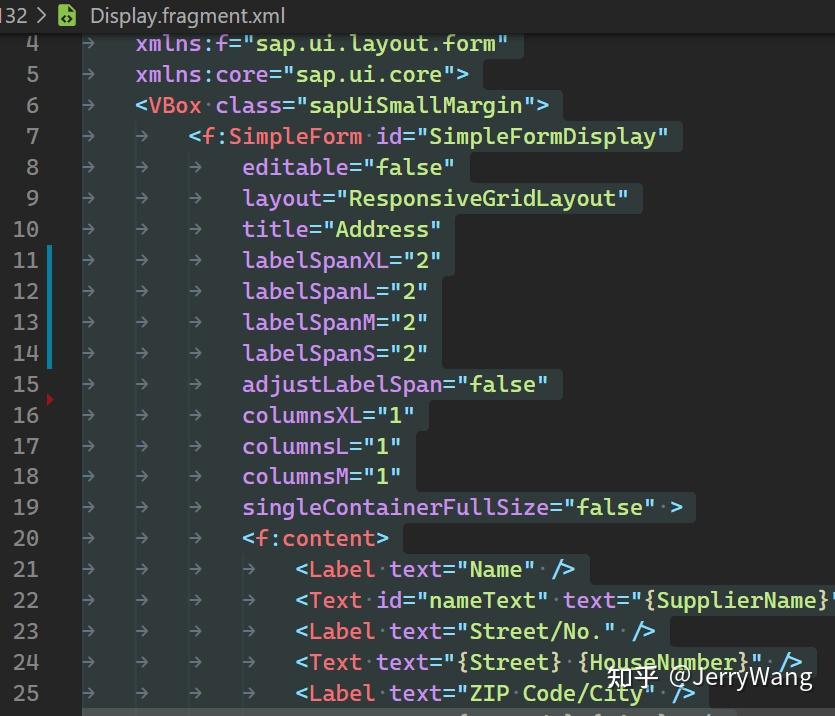Click the red marker beside line 15

click(x=49, y=398)
